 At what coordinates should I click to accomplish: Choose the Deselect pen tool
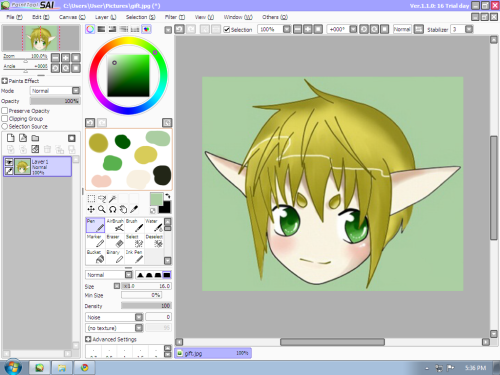click(x=154, y=241)
